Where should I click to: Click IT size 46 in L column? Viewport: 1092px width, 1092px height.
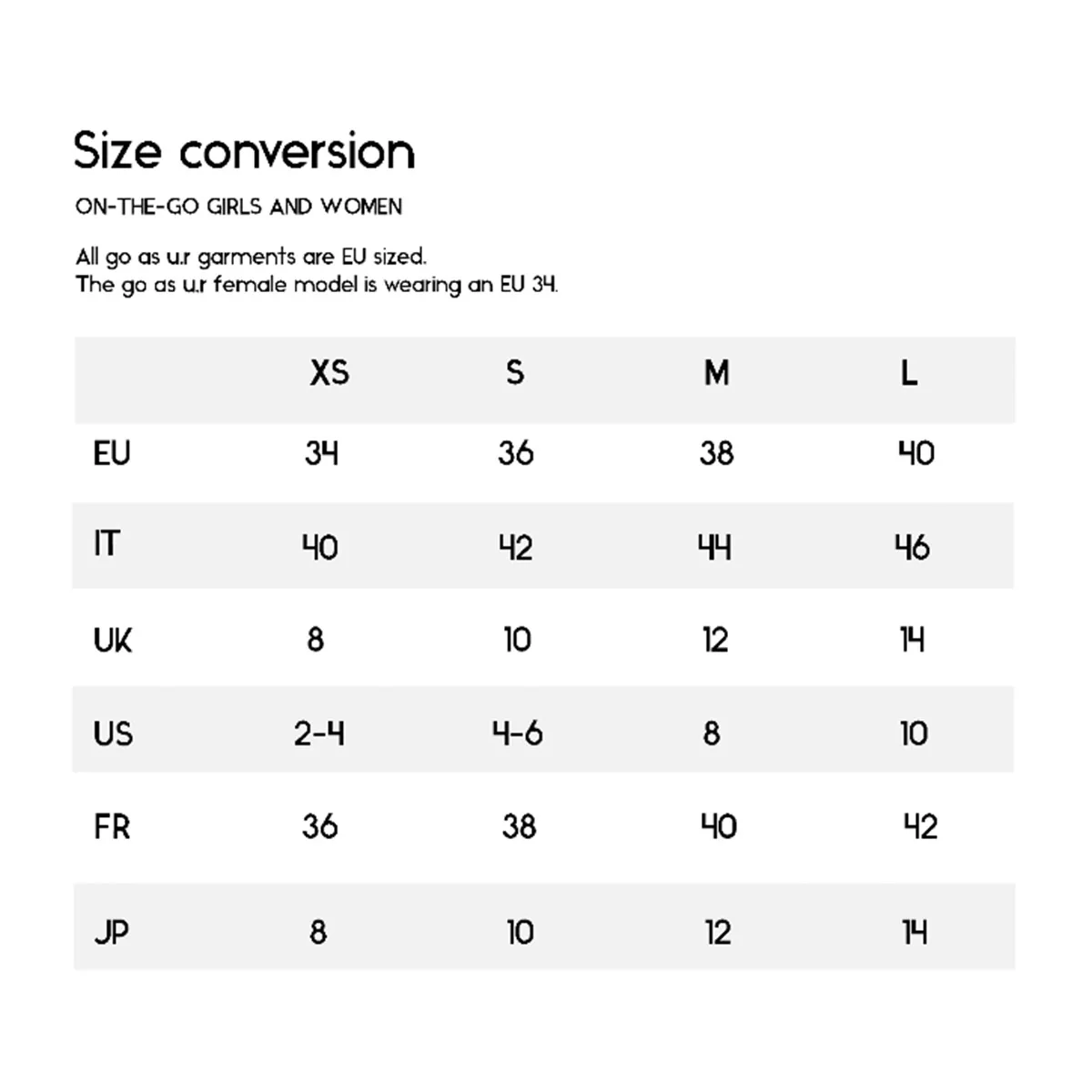point(912,547)
